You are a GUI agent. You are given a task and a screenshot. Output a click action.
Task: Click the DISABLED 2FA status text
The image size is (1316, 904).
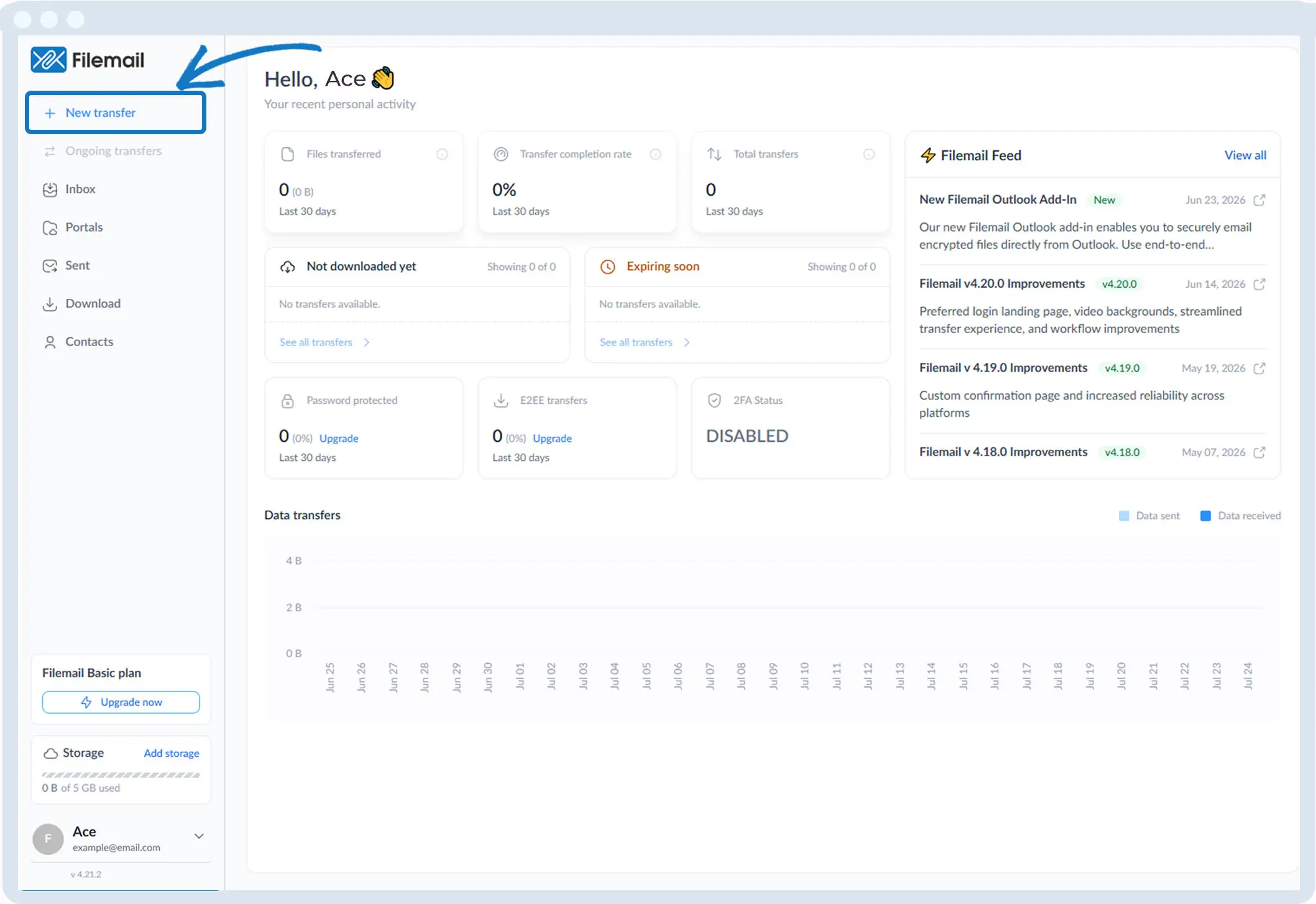[747, 436]
